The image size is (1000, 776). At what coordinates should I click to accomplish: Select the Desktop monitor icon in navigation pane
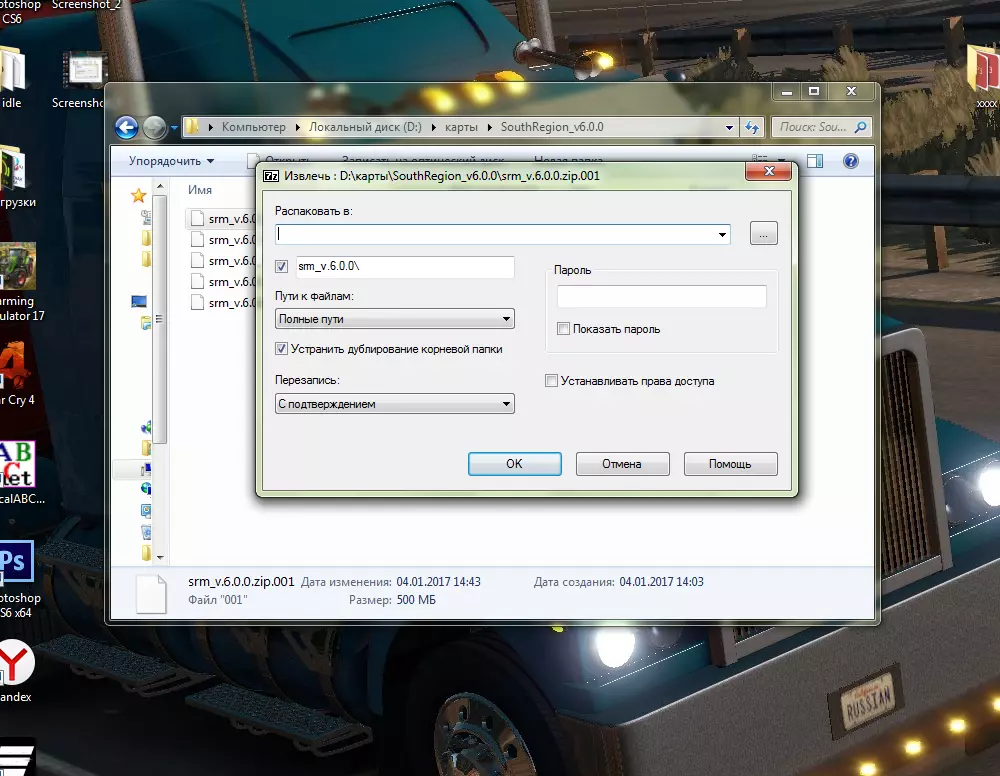[x=139, y=301]
